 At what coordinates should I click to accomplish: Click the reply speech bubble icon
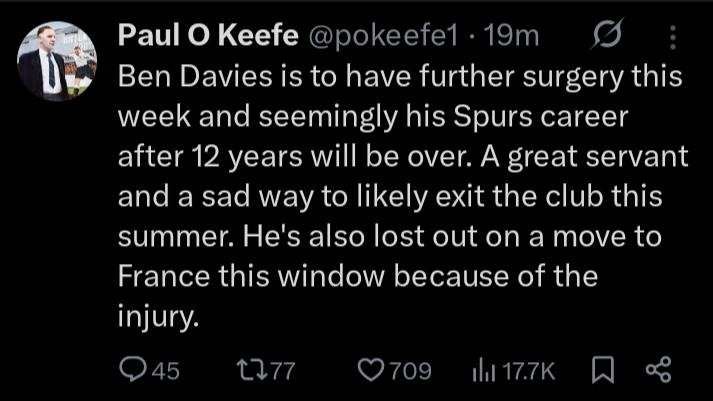132,371
